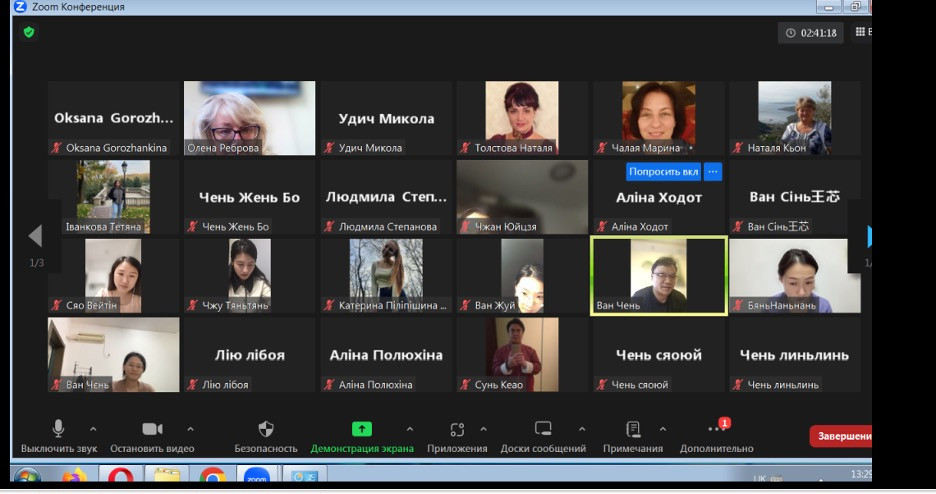Select Аліна Полюхіна participant tile
Viewport: 936px width, 494px height.
pos(386,354)
